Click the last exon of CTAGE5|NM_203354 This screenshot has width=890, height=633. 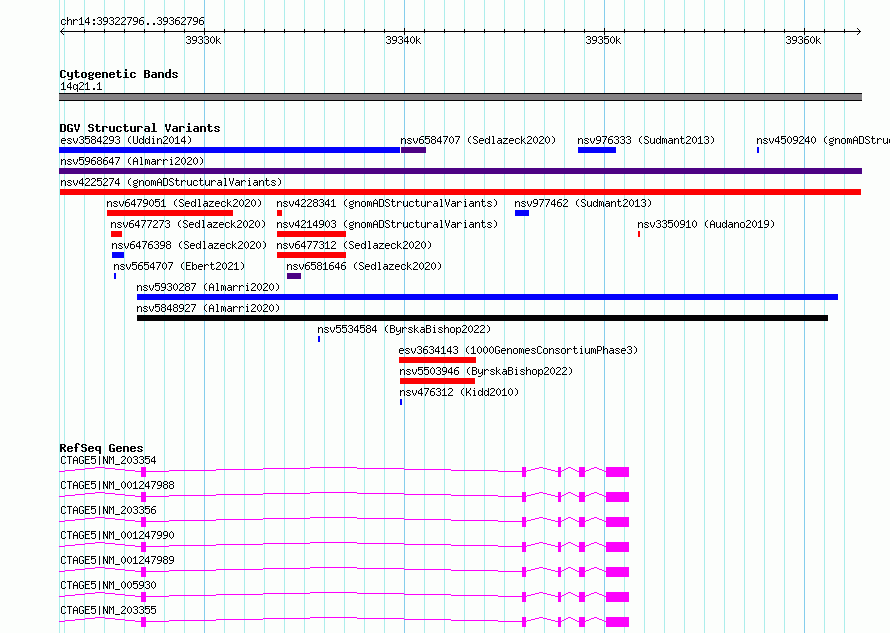point(618,472)
